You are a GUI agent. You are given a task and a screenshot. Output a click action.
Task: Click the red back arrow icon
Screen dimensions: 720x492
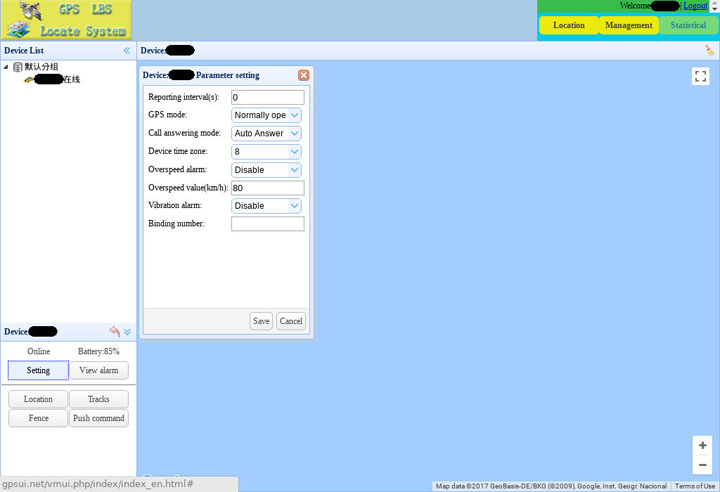point(114,331)
